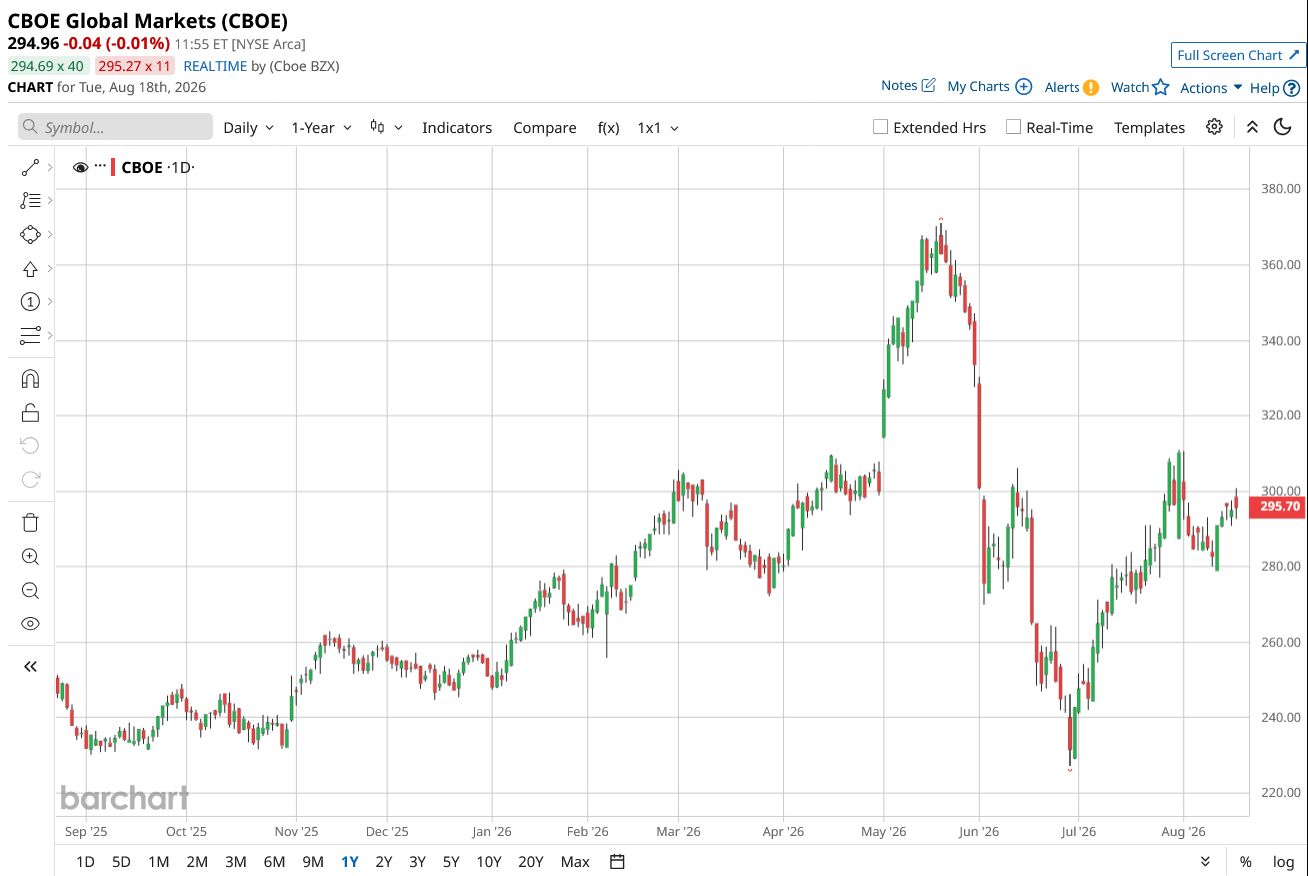Image resolution: width=1308 pixels, height=876 pixels.
Task: Open chart settings gear
Action: pos(1214,127)
